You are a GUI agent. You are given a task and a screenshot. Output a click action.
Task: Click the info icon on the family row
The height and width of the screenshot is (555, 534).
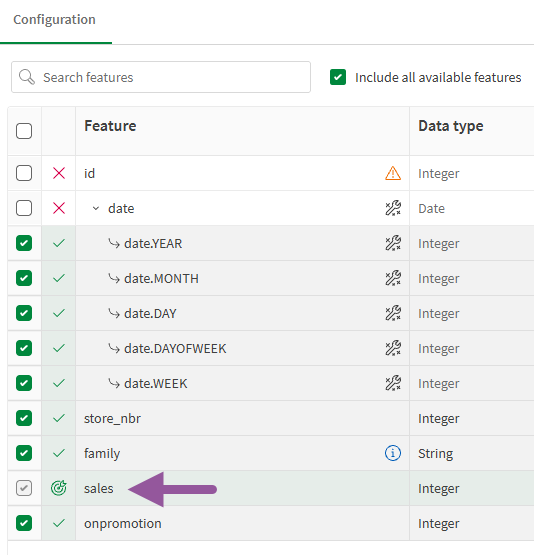pyautogui.click(x=393, y=453)
